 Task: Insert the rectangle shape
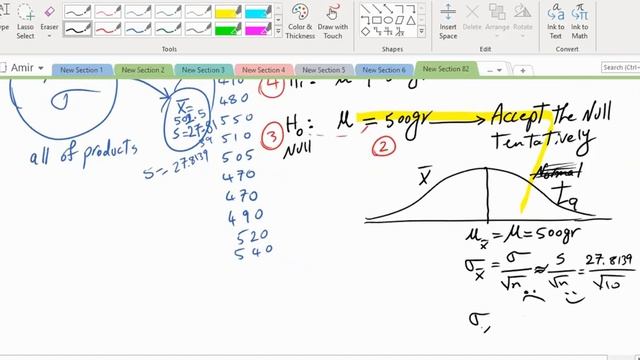click(x=377, y=20)
